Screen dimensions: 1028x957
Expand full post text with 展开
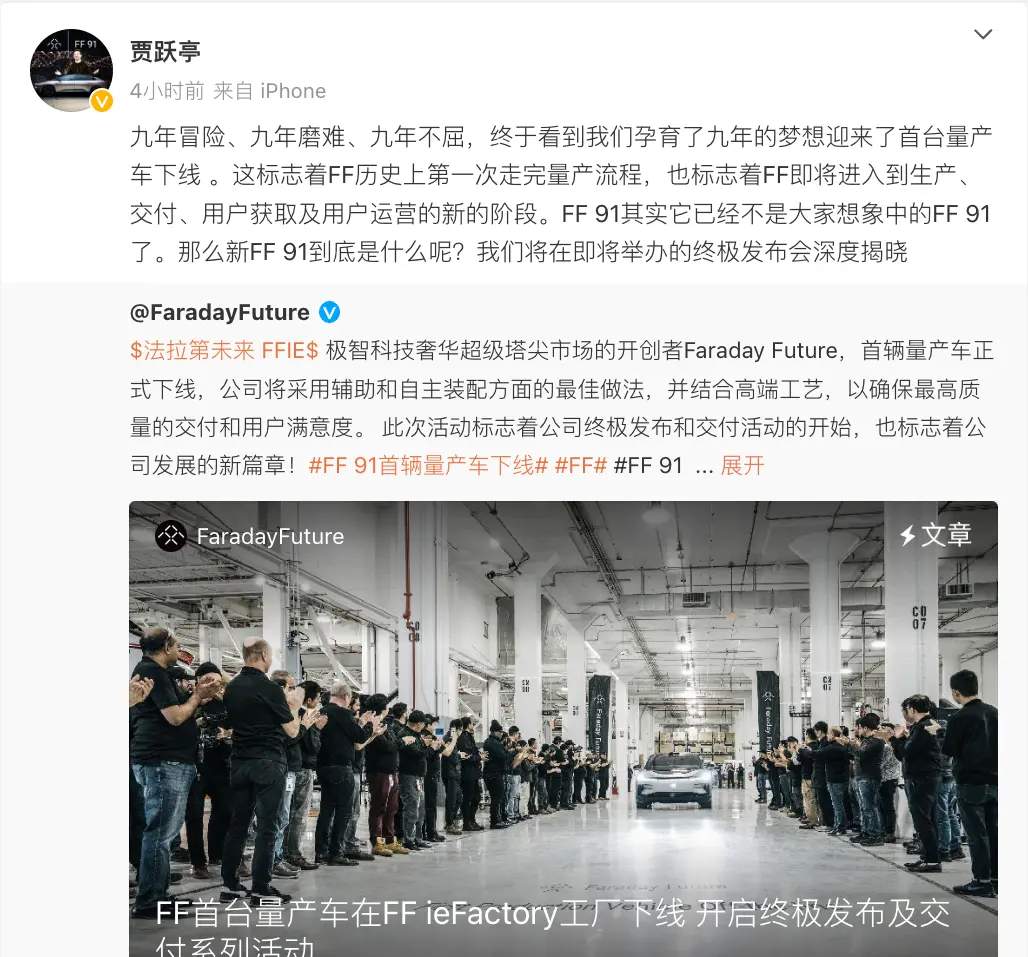pos(742,465)
